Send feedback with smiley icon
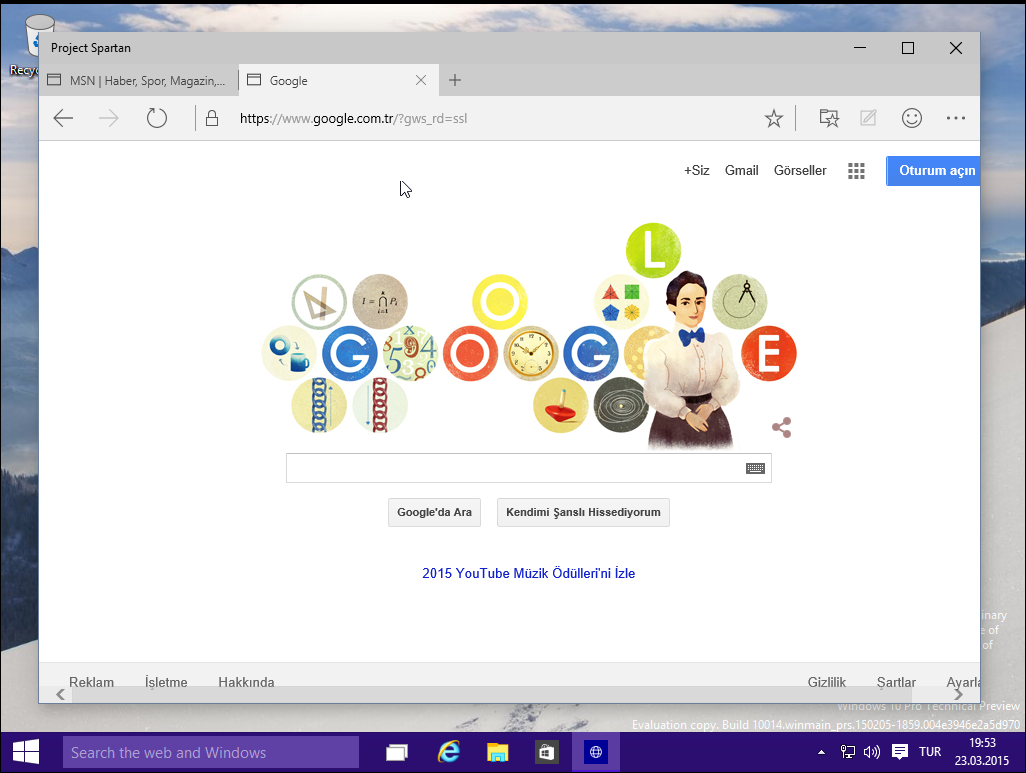The width and height of the screenshot is (1026, 773). [x=911, y=118]
